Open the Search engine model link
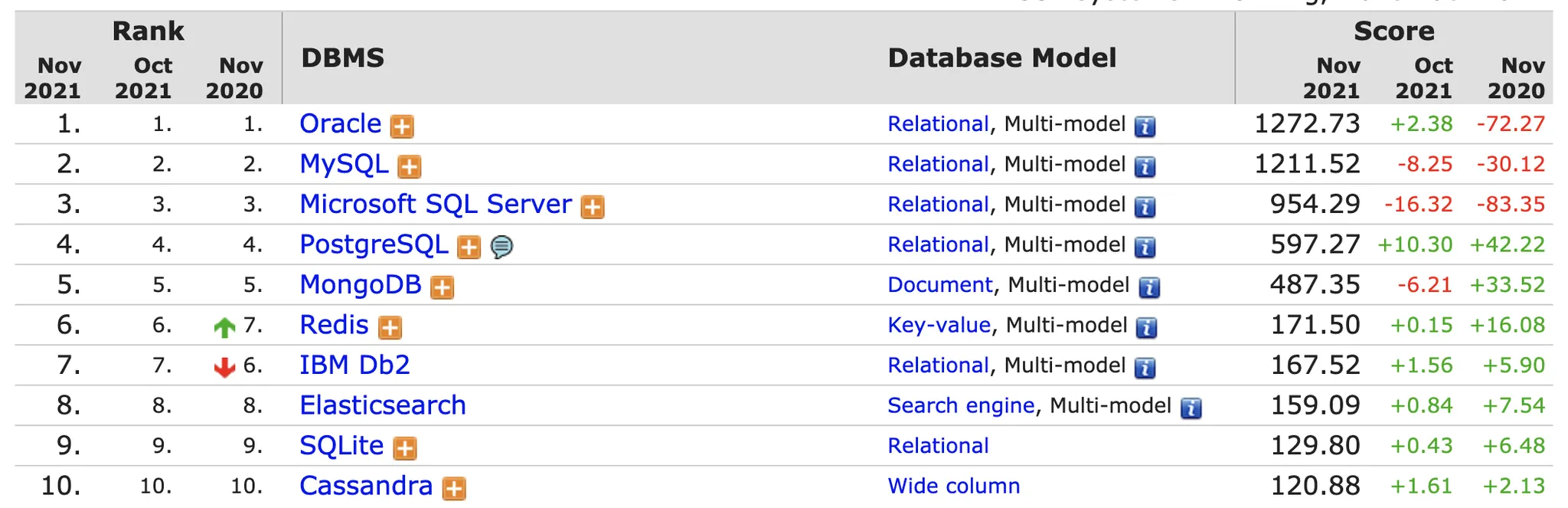Image resolution: width=1568 pixels, height=508 pixels. coord(961,405)
